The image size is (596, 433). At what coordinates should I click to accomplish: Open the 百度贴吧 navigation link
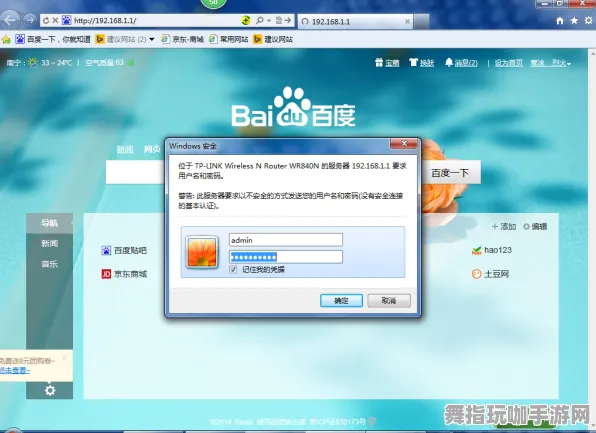pos(124,251)
